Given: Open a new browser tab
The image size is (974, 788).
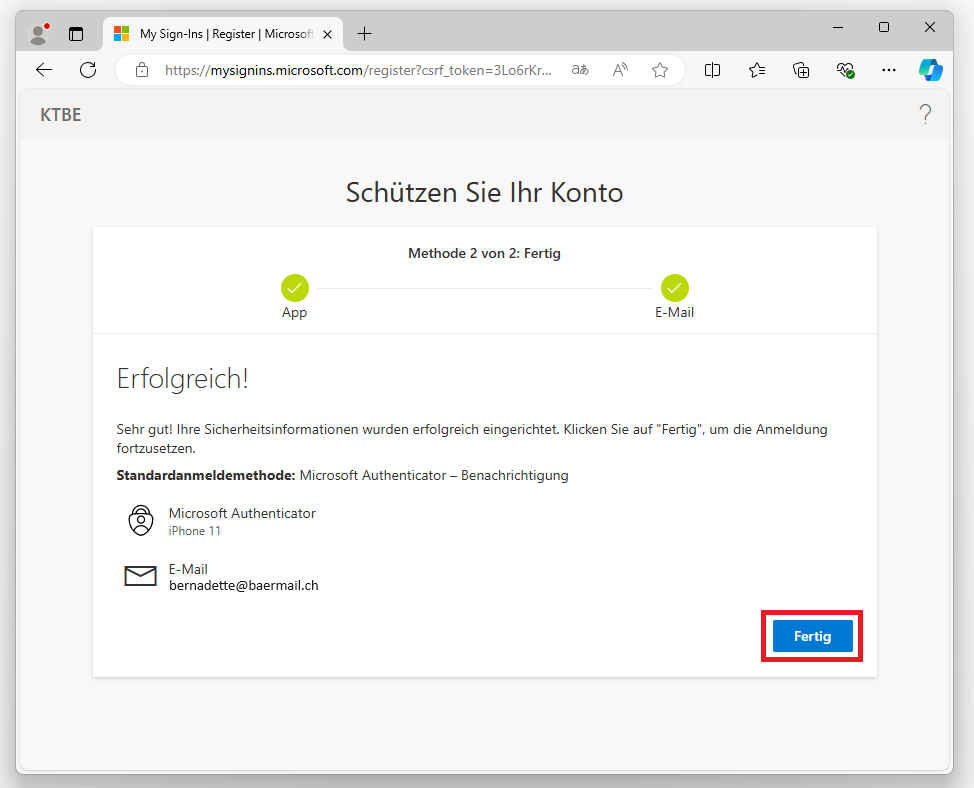Looking at the screenshot, I should [365, 34].
